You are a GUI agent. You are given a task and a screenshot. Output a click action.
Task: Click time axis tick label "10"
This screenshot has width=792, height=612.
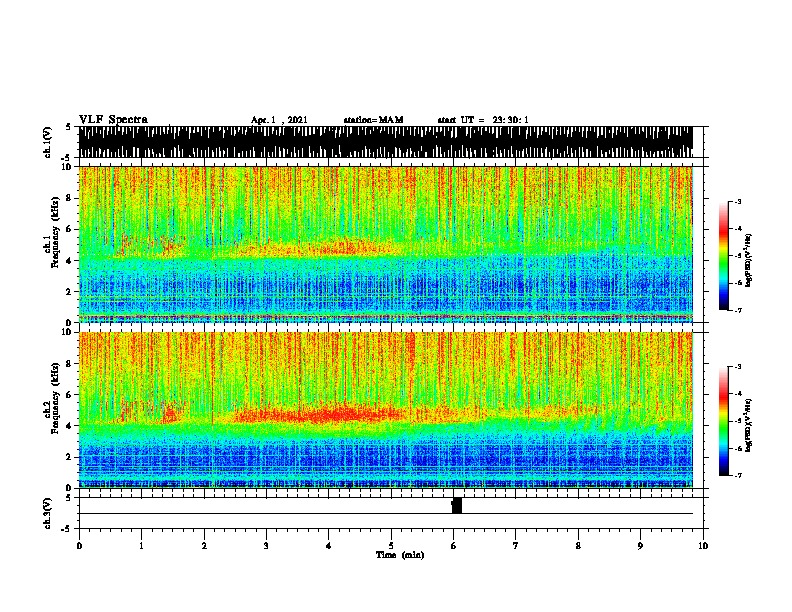pyautogui.click(x=703, y=546)
